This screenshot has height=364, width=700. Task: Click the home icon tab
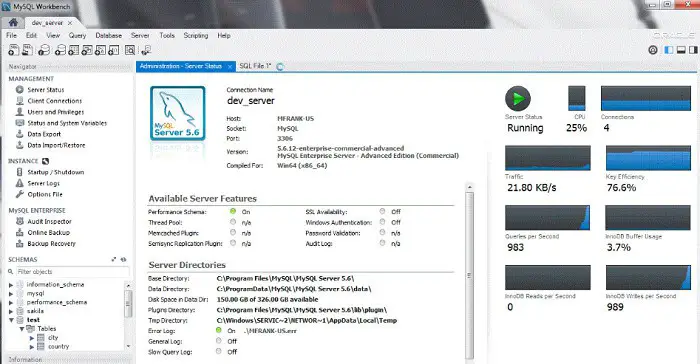point(13,22)
